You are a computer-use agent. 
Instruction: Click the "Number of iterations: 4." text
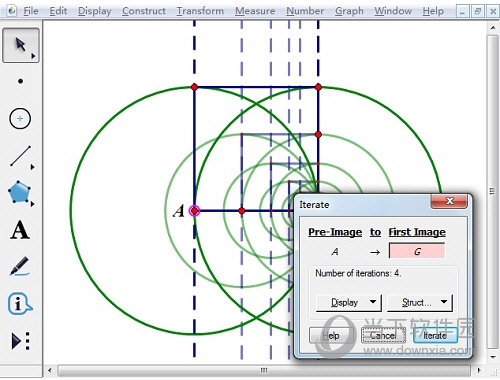point(358,273)
